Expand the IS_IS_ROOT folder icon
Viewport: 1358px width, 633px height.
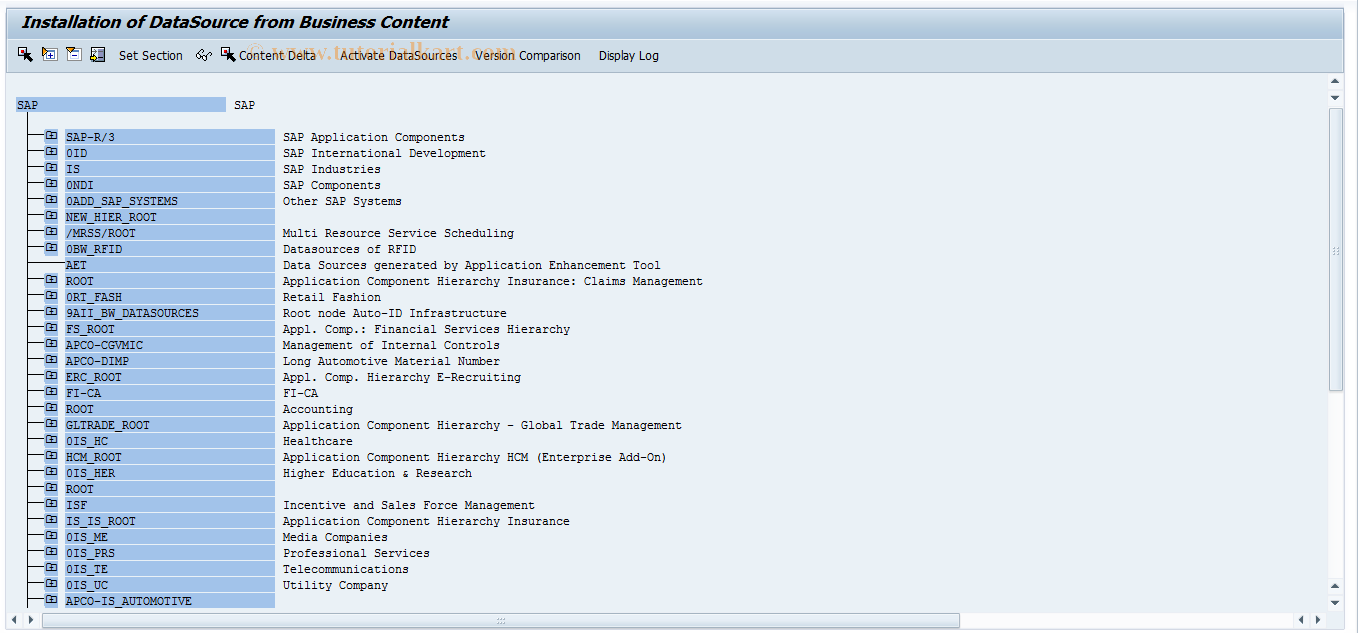(51, 520)
